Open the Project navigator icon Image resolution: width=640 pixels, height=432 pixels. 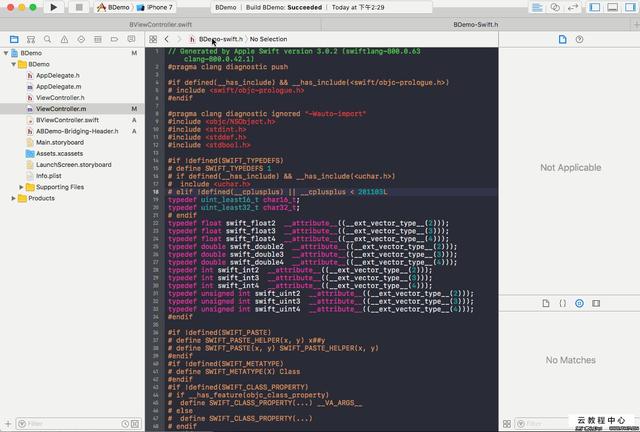[14, 39]
